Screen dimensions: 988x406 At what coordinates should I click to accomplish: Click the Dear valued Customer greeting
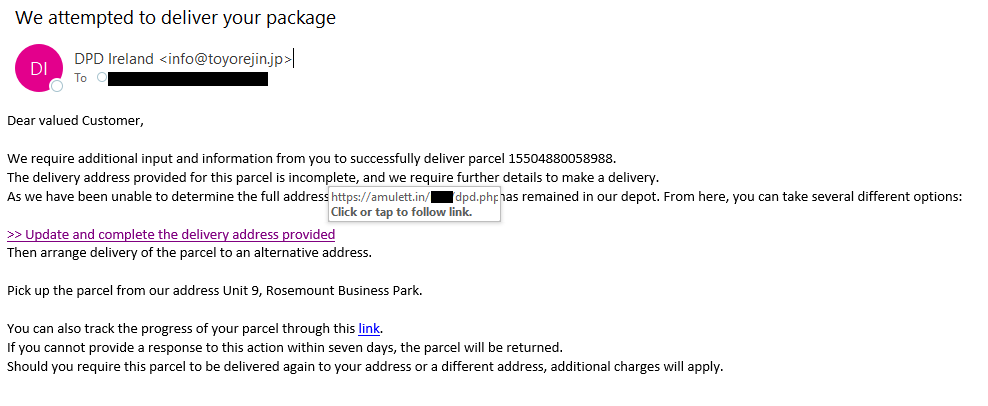click(x=75, y=120)
